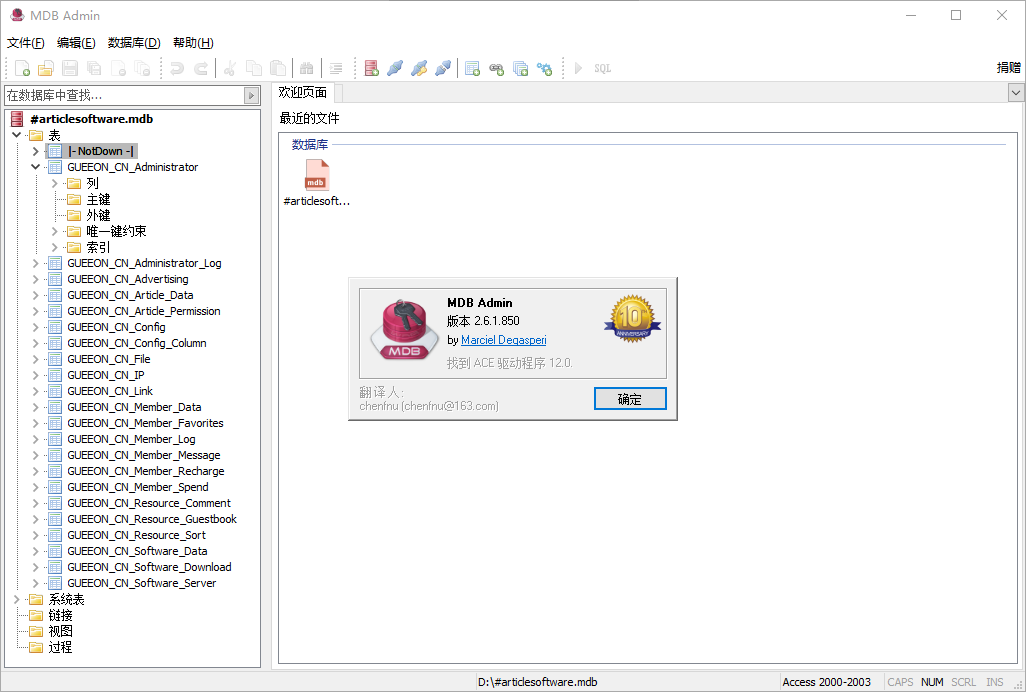Click the 在数据库中查找 search field
The height and width of the screenshot is (692, 1026).
click(x=124, y=95)
